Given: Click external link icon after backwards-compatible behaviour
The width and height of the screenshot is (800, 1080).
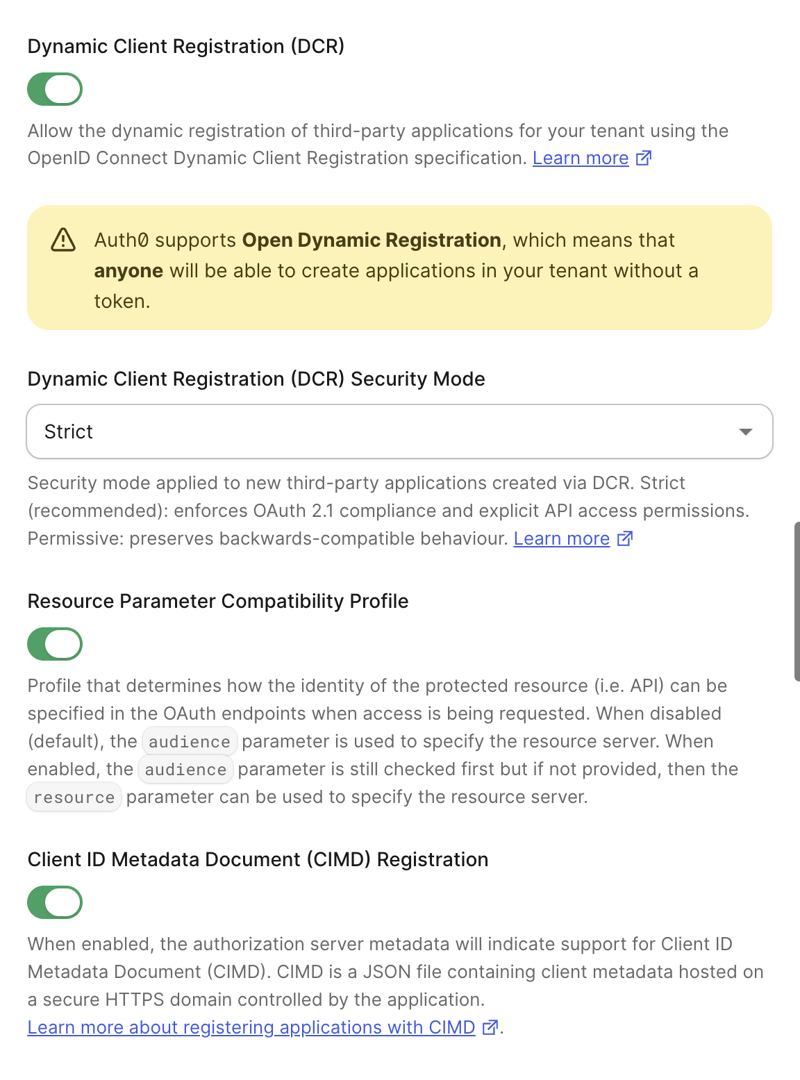Looking at the screenshot, I should tap(624, 539).
